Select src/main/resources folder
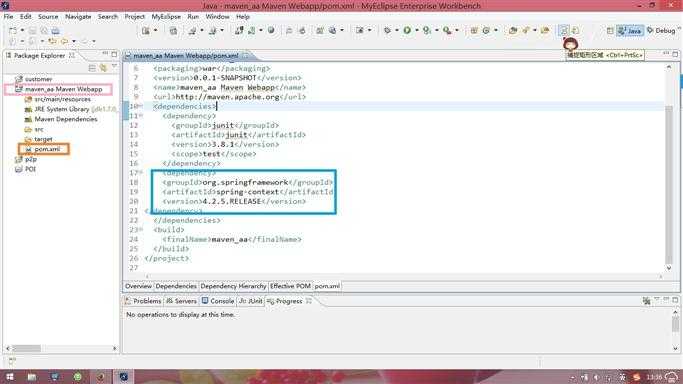The height and width of the screenshot is (384, 683). click(x=58, y=99)
